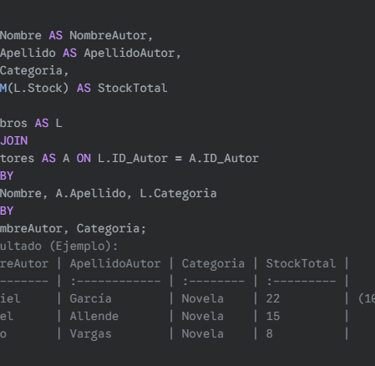Click the JOIN keyword in the query
The height and width of the screenshot is (366, 375).
click(x=14, y=141)
